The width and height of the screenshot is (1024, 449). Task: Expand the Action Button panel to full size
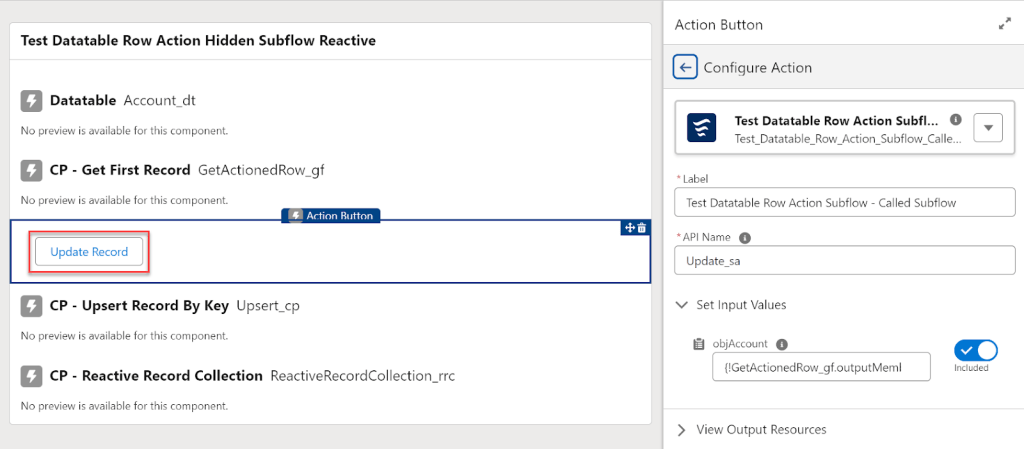tap(1004, 24)
